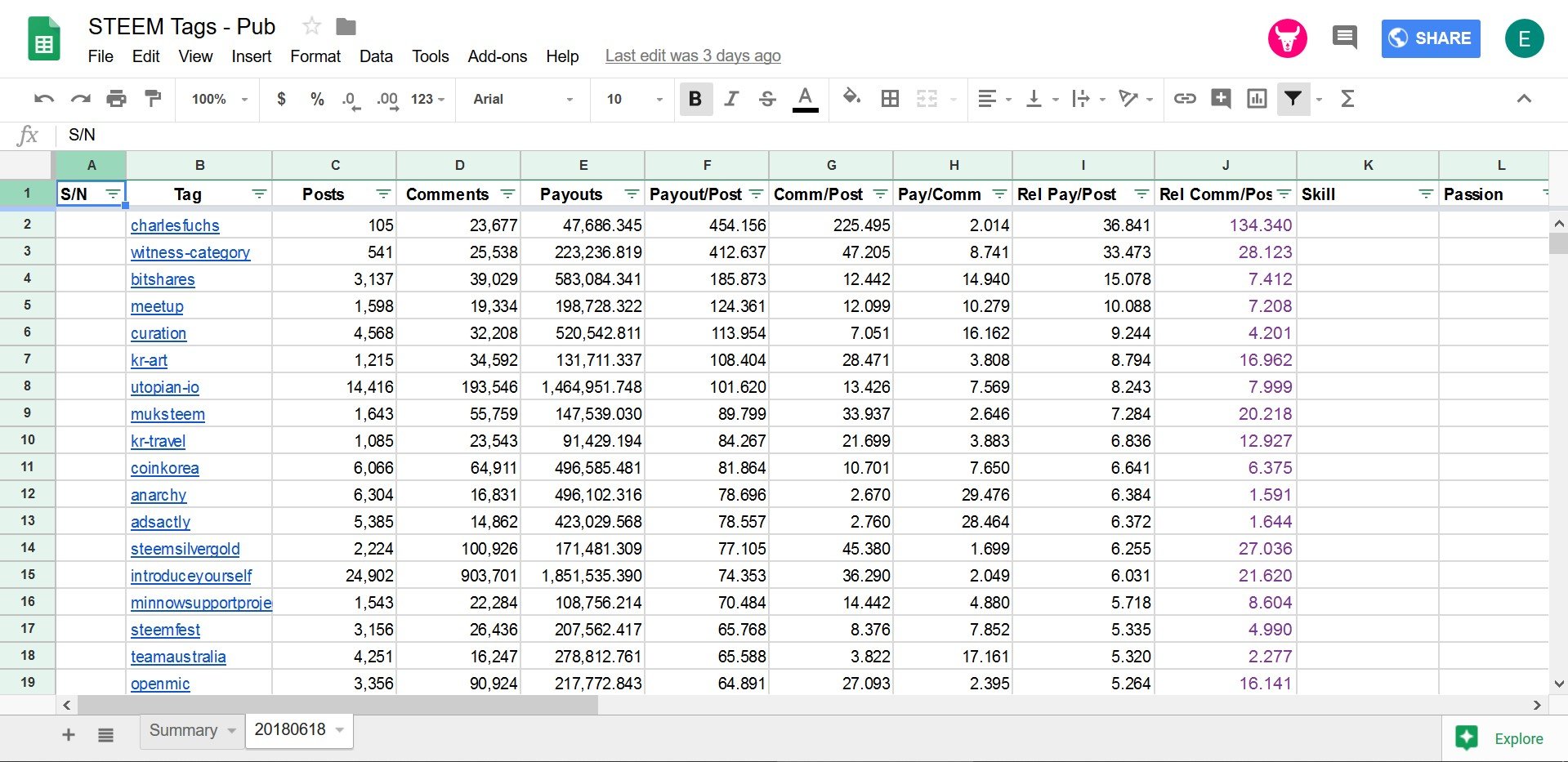This screenshot has width=1568, height=762.
Task: Move document with folder icon
Action: [x=346, y=27]
